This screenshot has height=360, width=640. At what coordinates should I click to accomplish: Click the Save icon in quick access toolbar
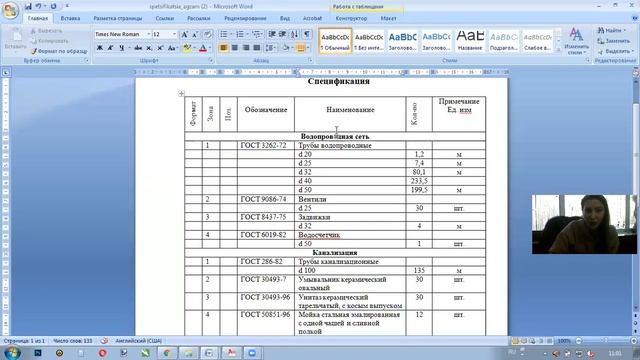[28, 7]
